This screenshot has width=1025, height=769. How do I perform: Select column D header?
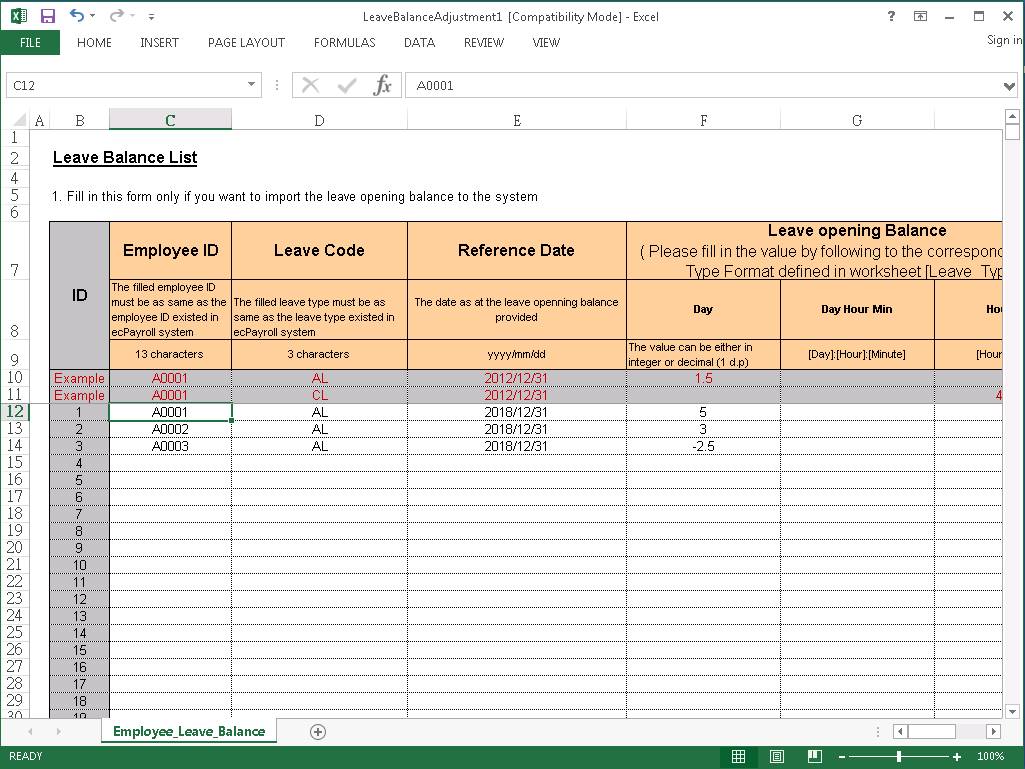click(x=319, y=120)
